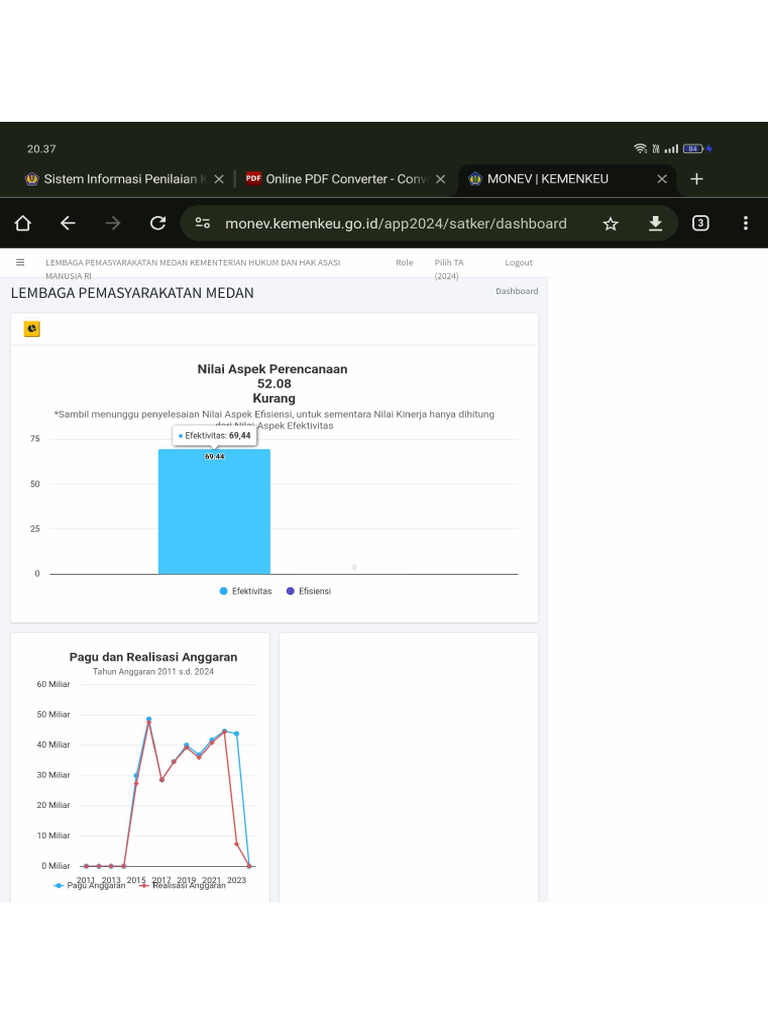
Task: Expand the Role menu
Action: click(404, 262)
